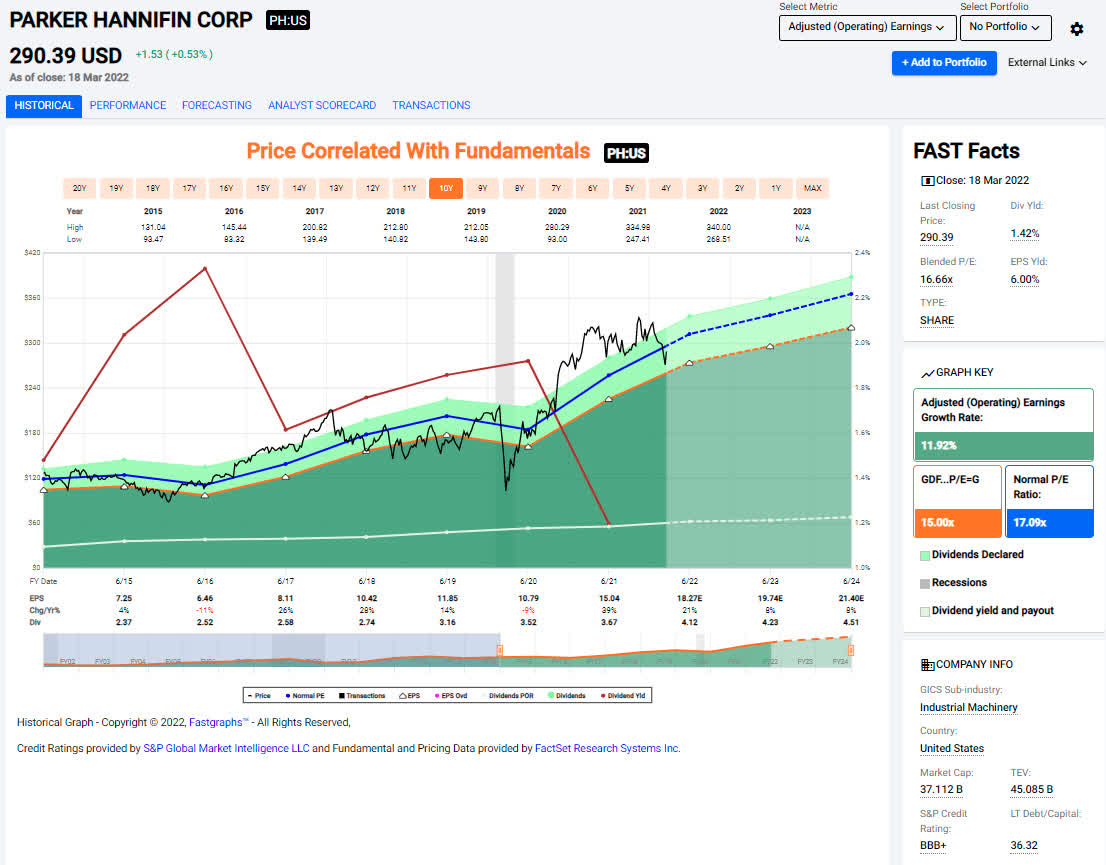Viewport: 1106px width, 865px height.
Task: Toggle the EPS legend entry
Action: (x=409, y=696)
